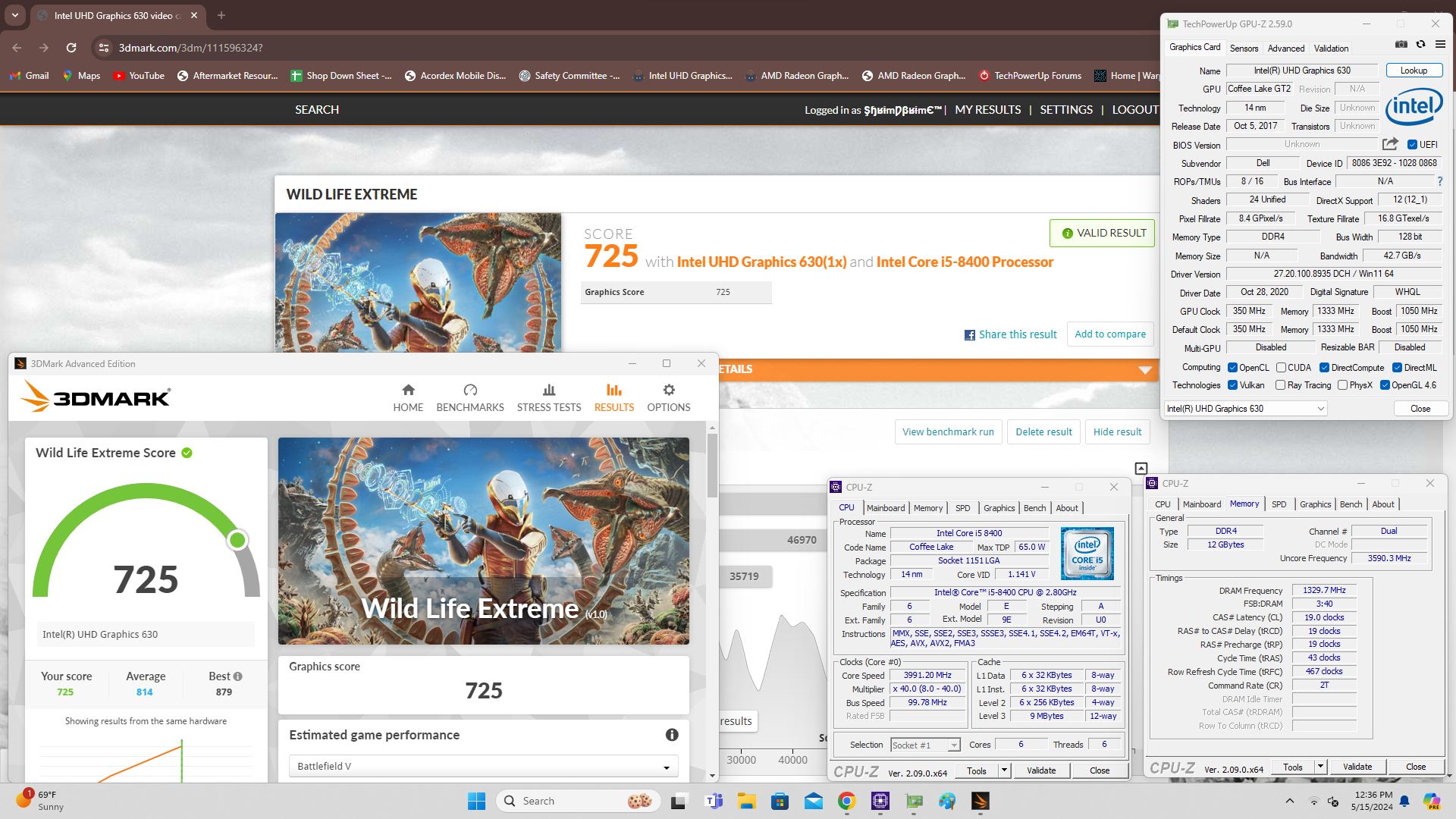Click the Wild Life Extreme thumbnail in 3DMark app
The height and width of the screenshot is (819, 1456).
484,541
